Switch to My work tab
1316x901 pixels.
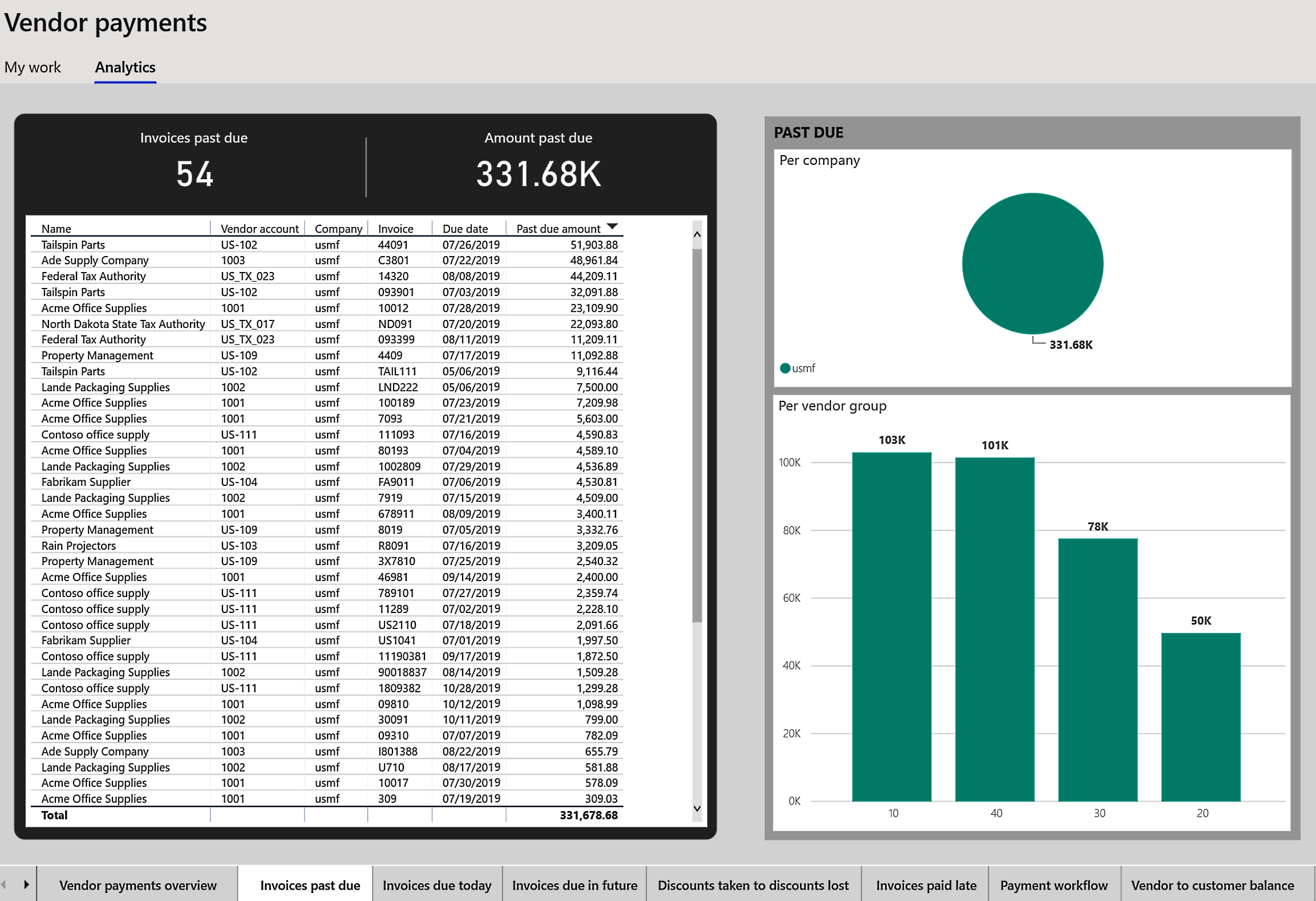(x=33, y=67)
